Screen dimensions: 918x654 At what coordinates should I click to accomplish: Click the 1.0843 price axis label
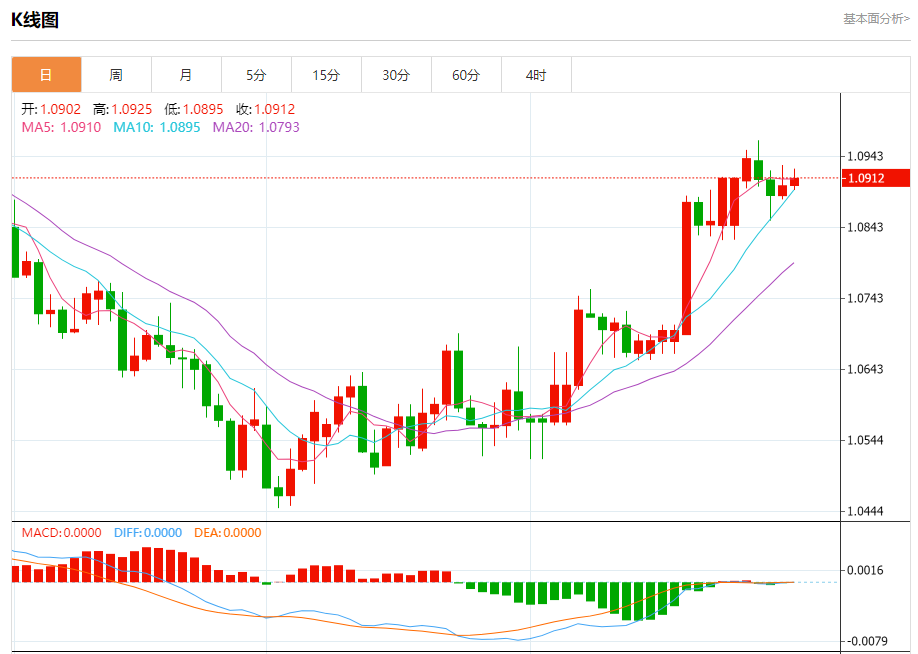click(865, 227)
